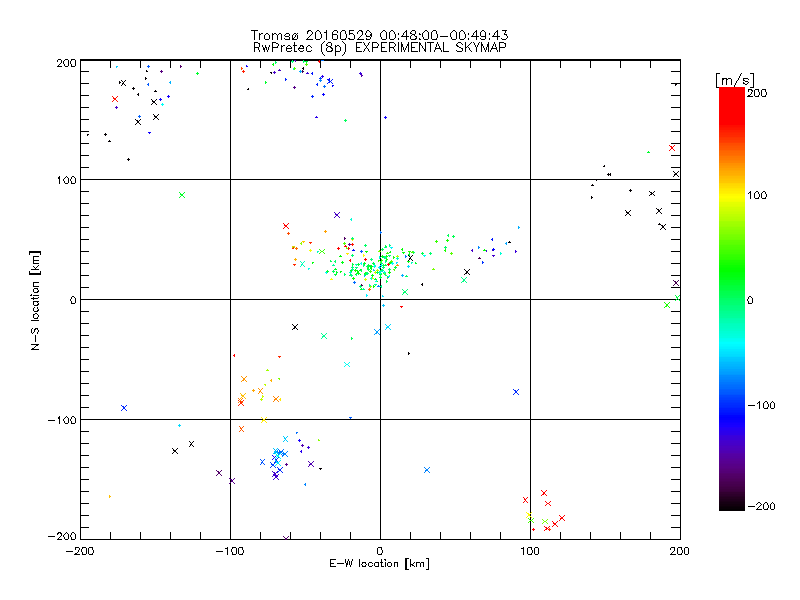Click the 100 tick label on the color bar
Screen dimensions: 800x600
[759, 195]
